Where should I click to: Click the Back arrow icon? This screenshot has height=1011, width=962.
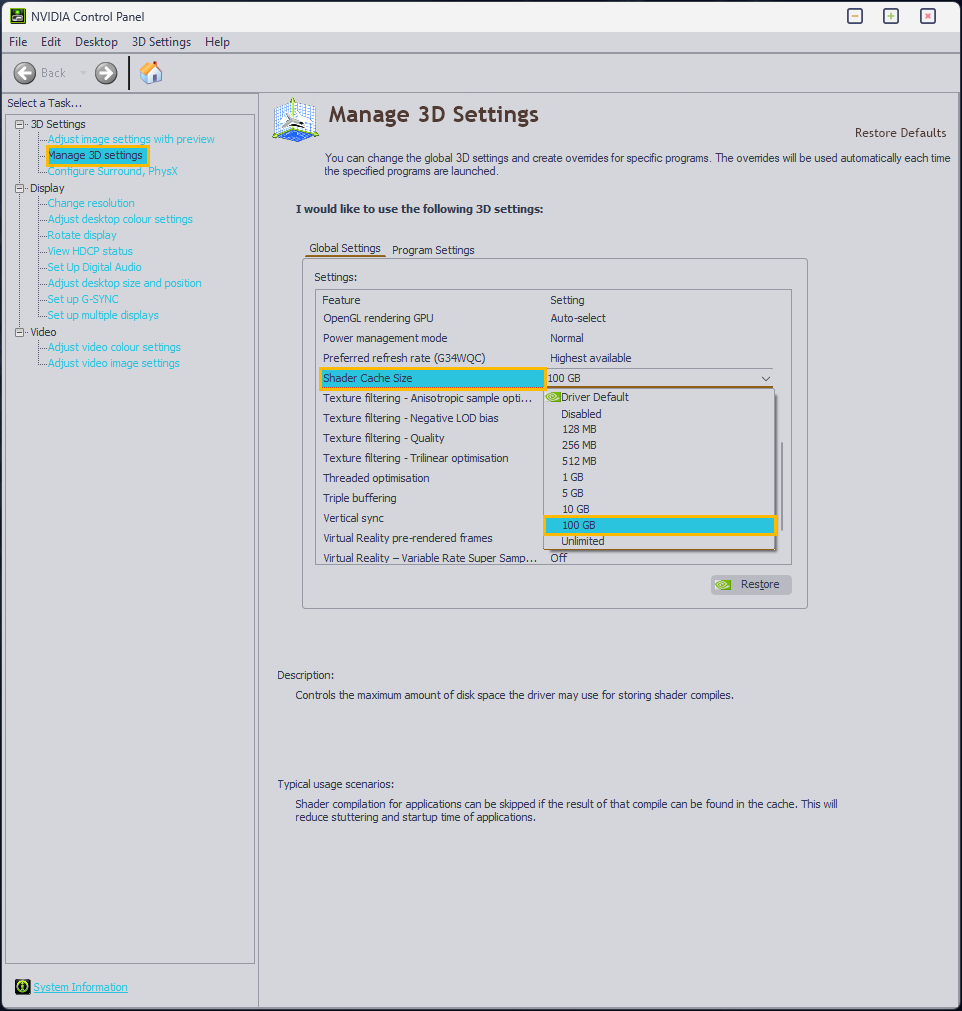25,73
